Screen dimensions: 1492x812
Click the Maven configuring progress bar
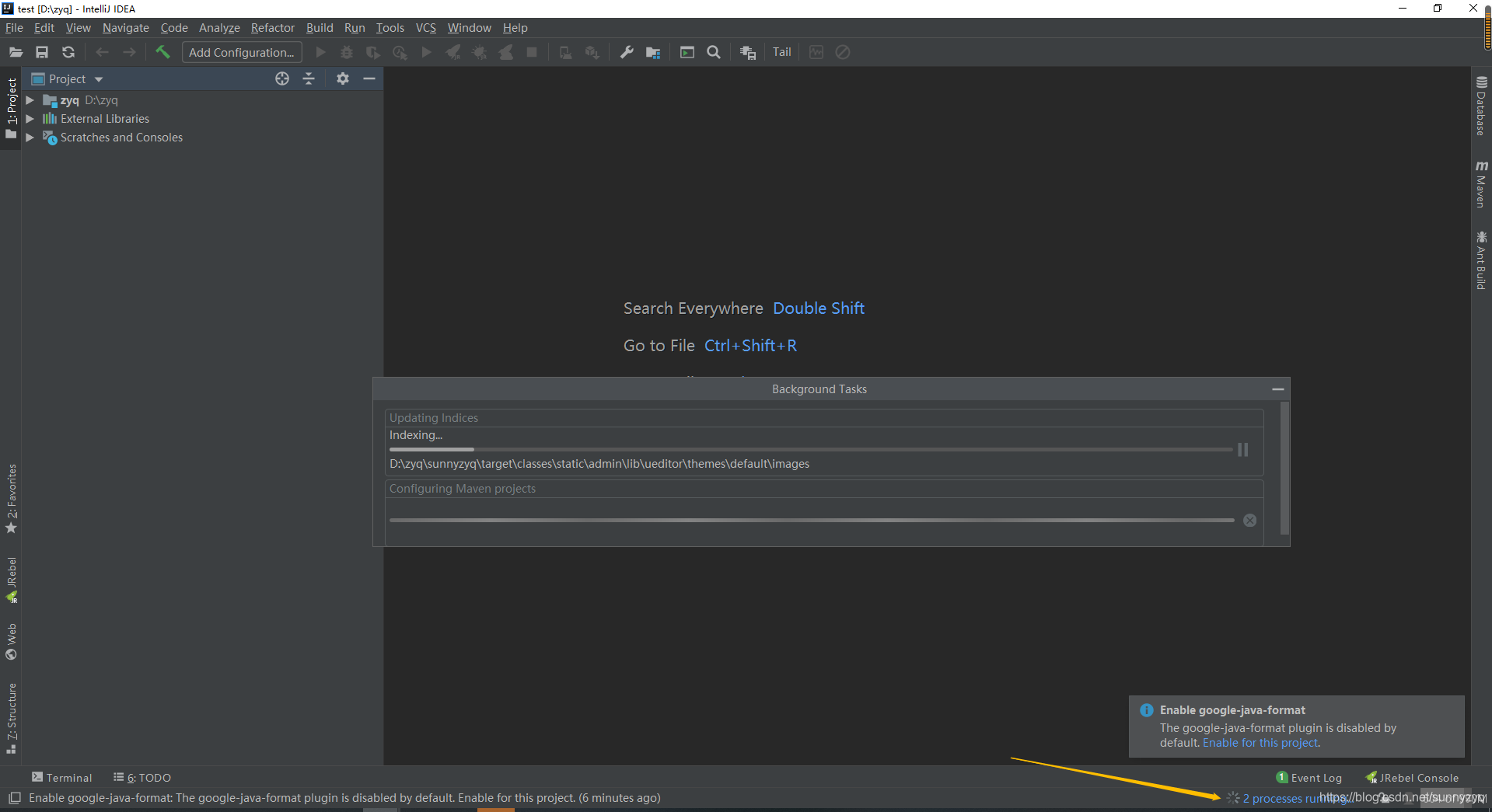point(812,521)
